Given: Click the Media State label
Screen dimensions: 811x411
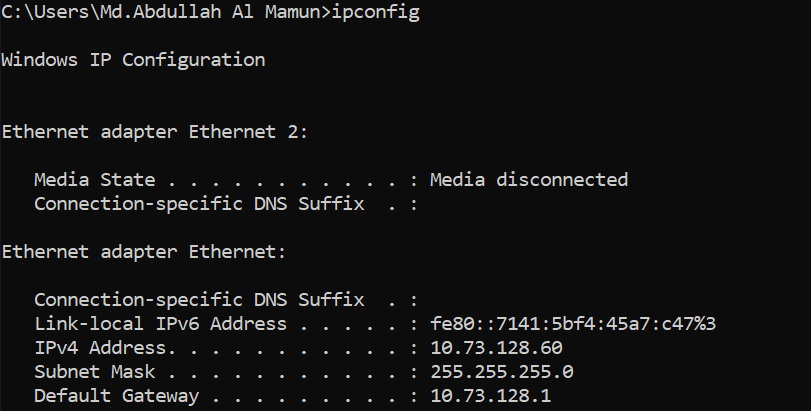Looking at the screenshot, I should coord(95,179).
